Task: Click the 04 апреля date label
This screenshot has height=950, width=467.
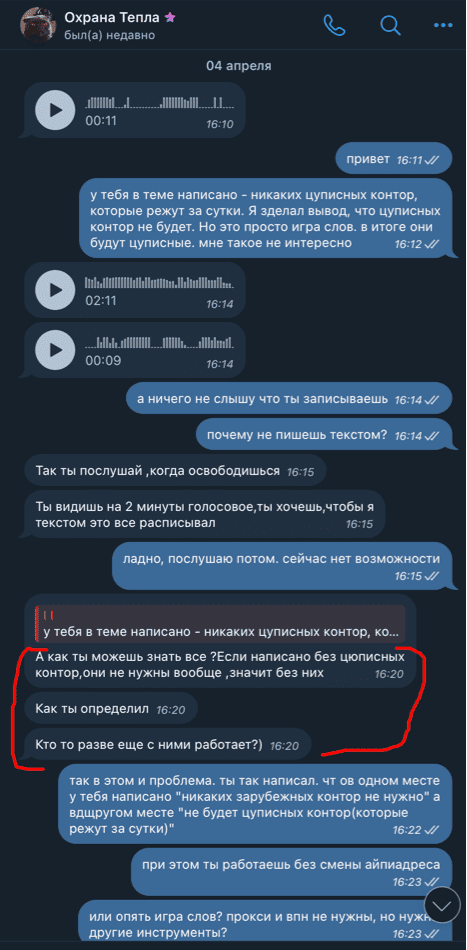Action: point(238,65)
